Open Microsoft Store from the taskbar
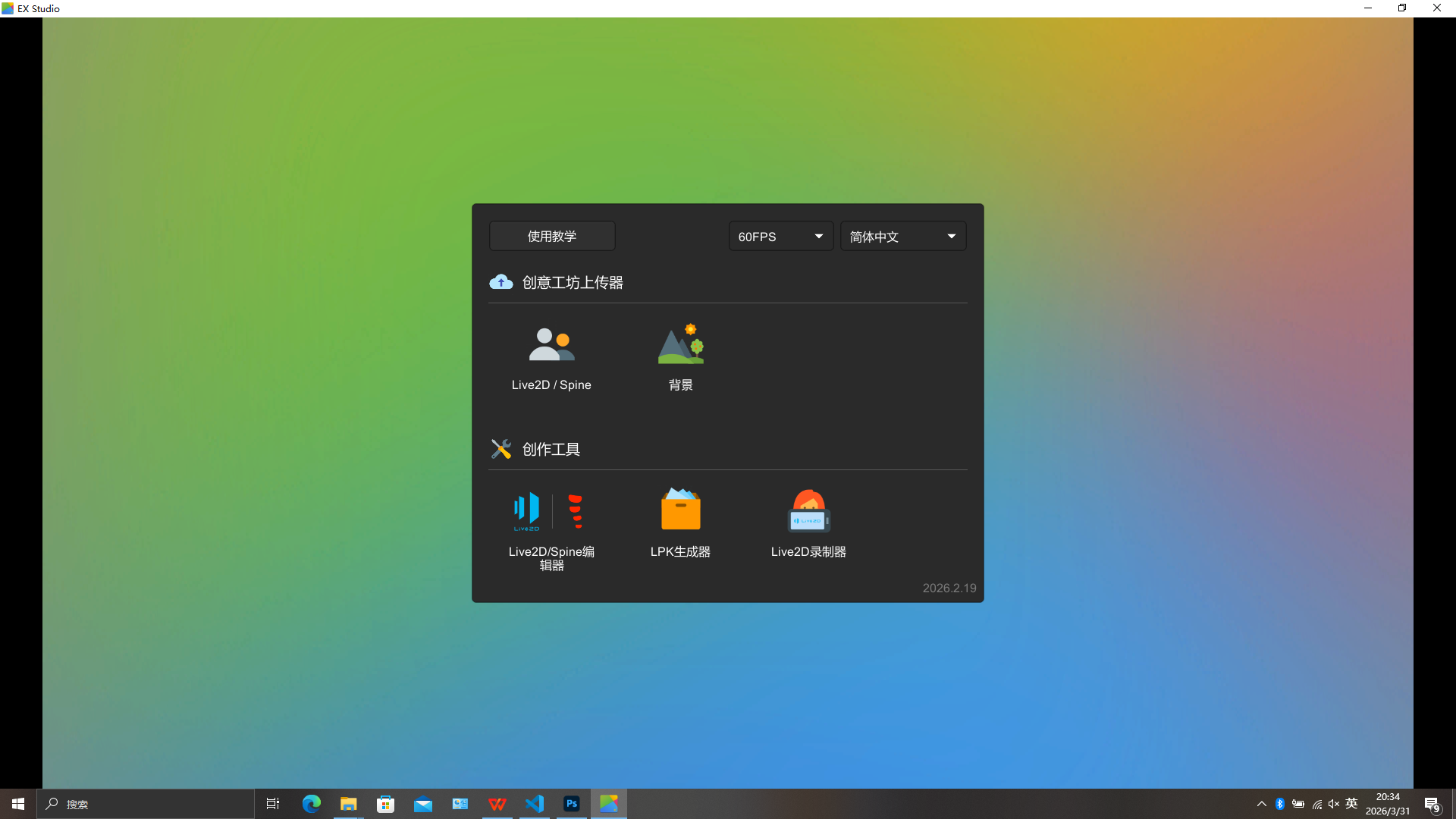The height and width of the screenshot is (819, 1456). pos(385,804)
